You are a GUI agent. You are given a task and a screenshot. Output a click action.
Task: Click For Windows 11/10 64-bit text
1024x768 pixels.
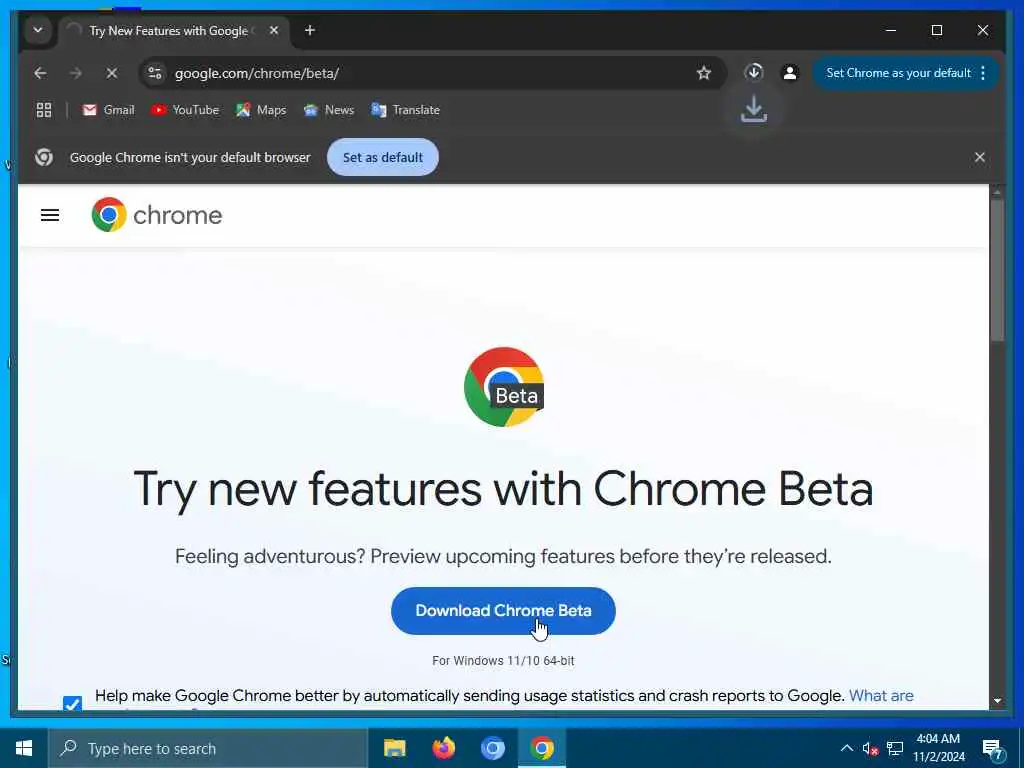pyautogui.click(x=503, y=661)
